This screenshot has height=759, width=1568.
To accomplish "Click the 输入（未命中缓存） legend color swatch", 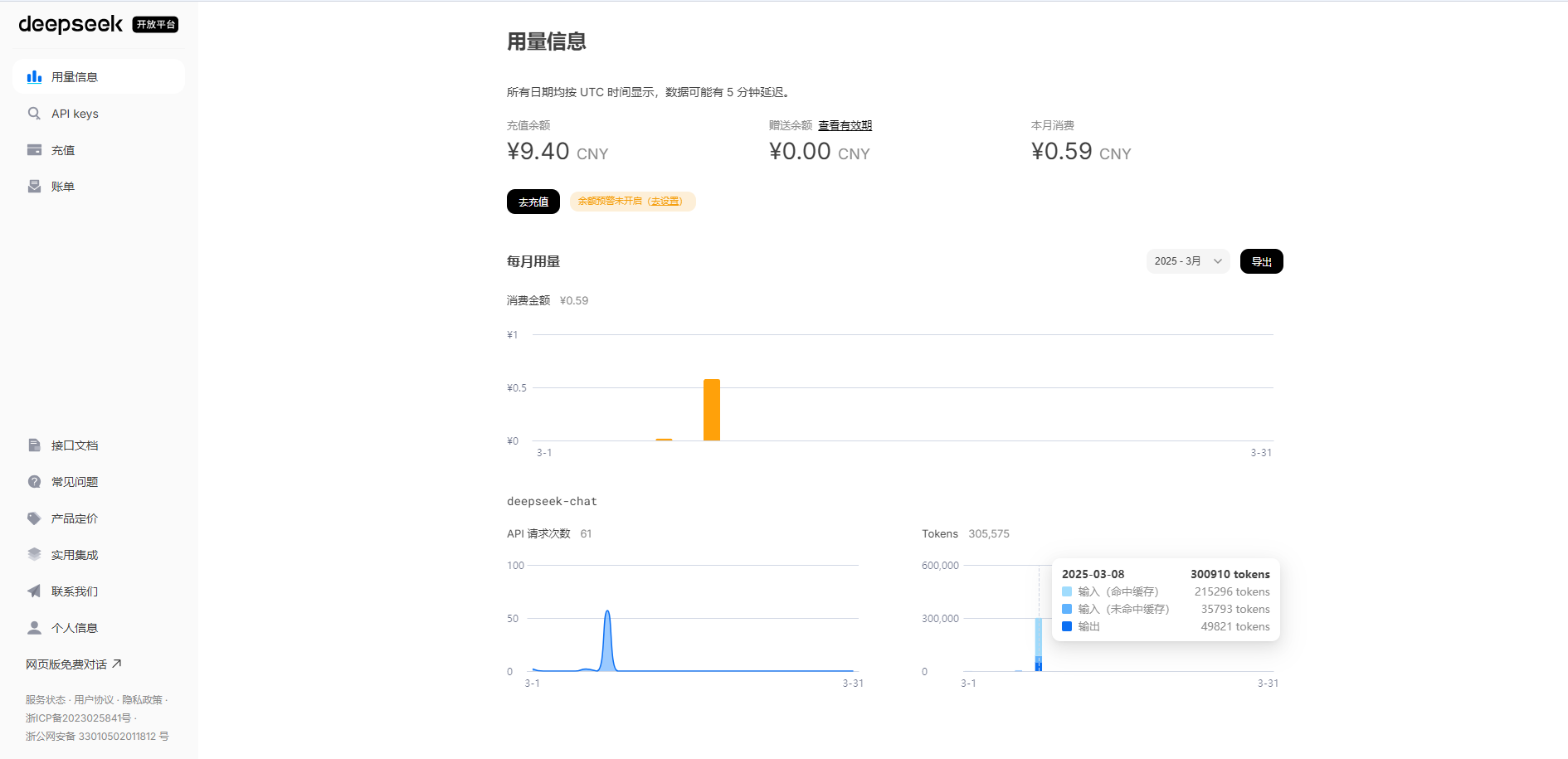I will pyautogui.click(x=1067, y=609).
